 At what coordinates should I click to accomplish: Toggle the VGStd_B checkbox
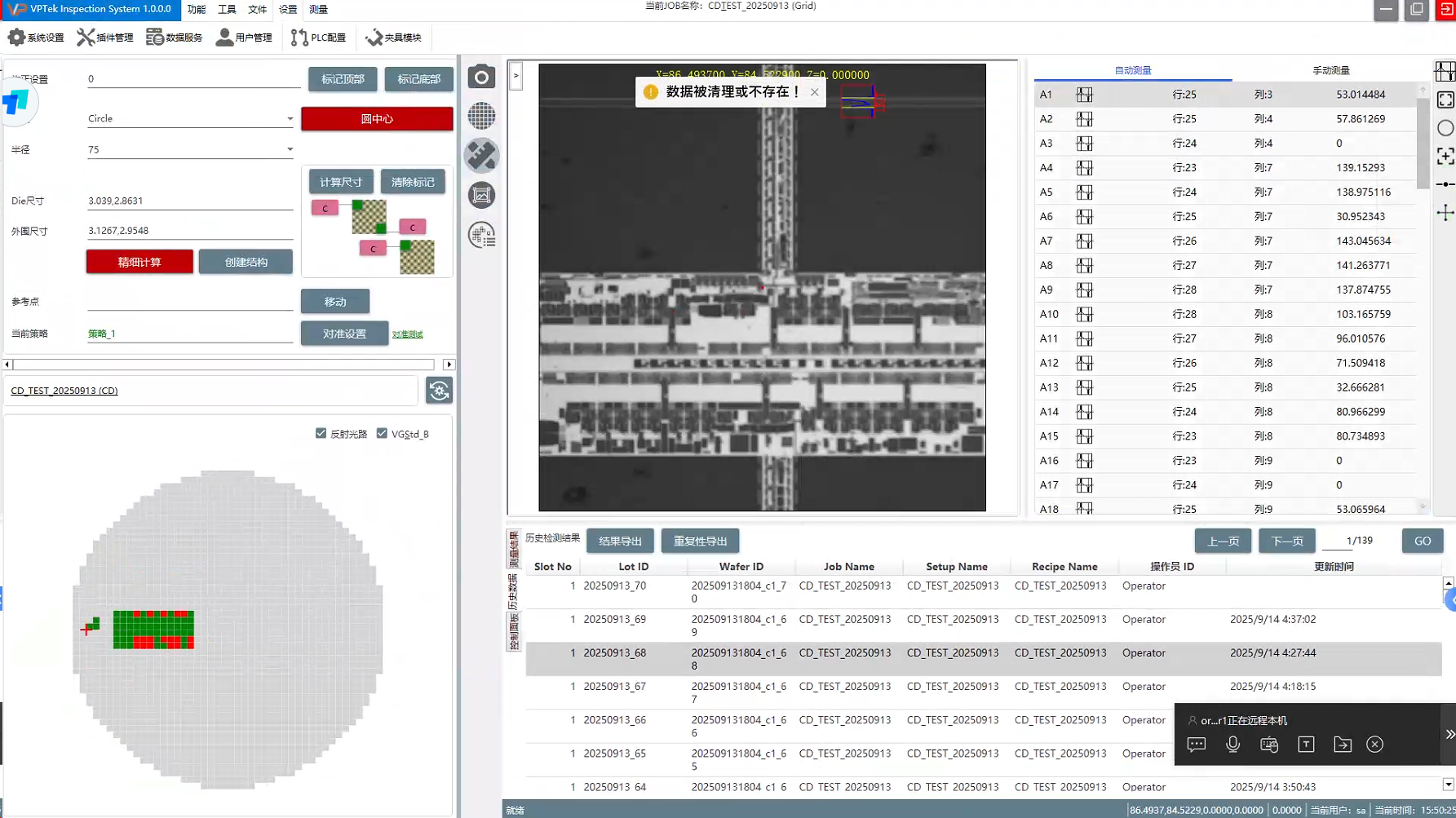tap(383, 433)
